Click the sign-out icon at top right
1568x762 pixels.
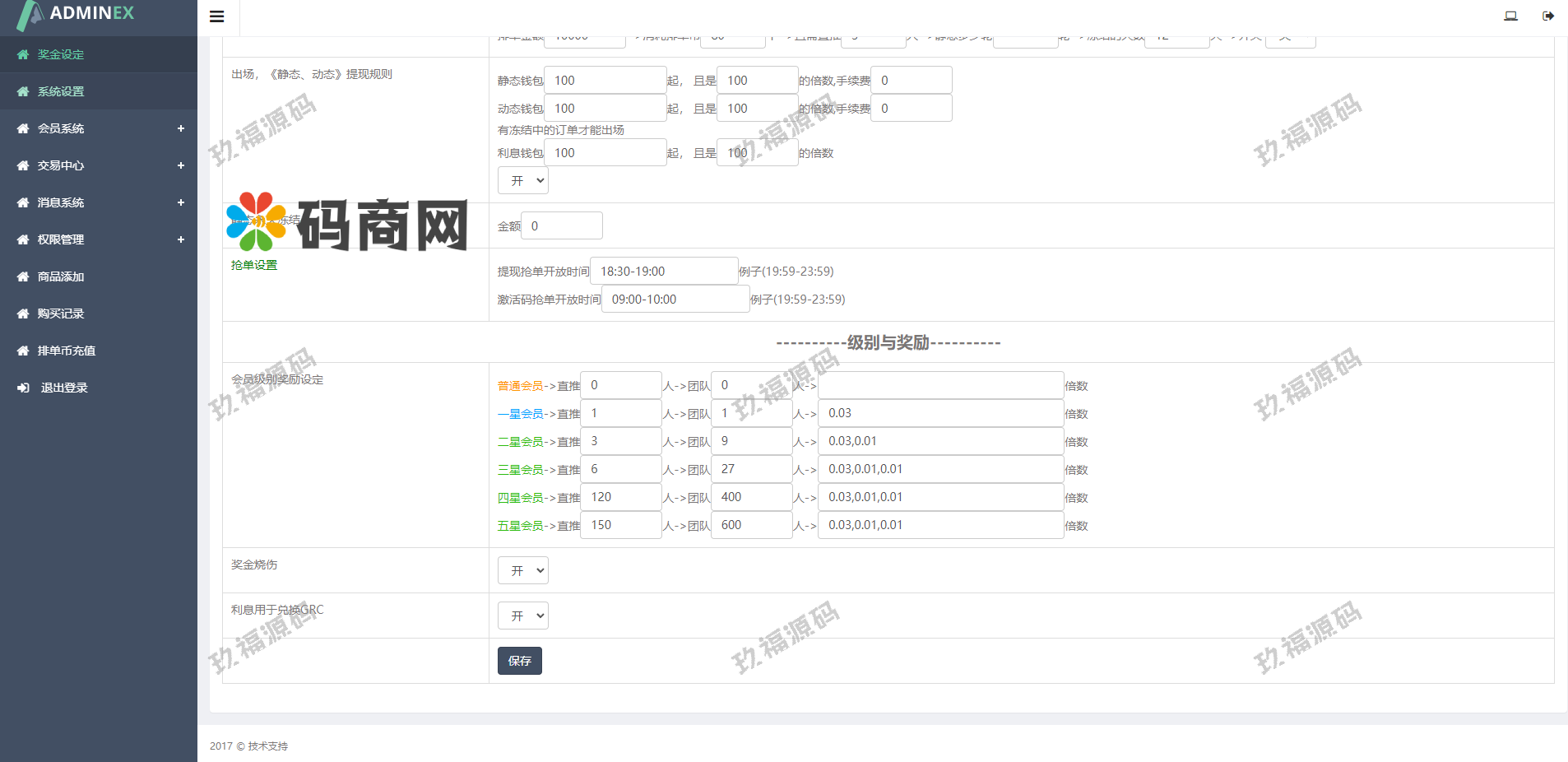[x=1547, y=16]
